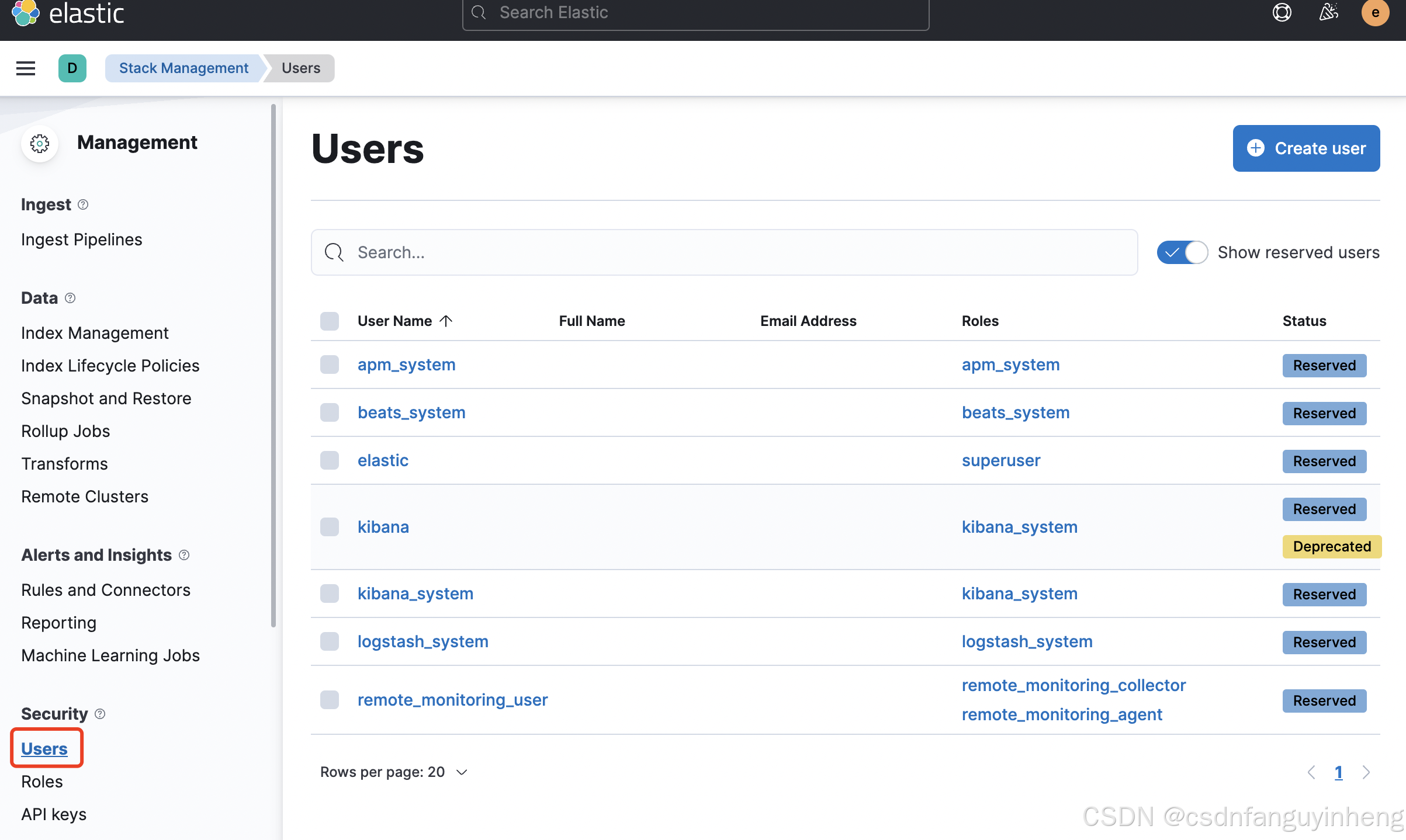Screen dimensions: 1406x840
Task: Sort by User Name column header
Action: tap(405, 321)
